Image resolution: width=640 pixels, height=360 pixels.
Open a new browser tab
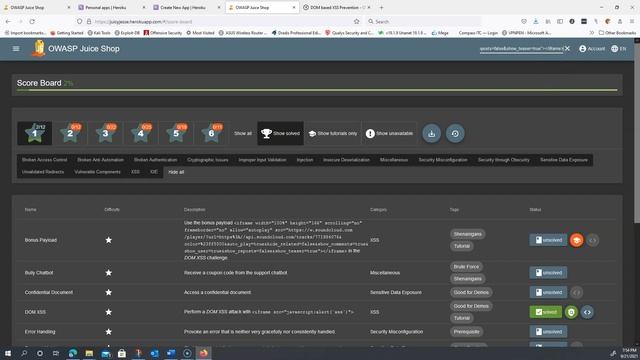382,7
